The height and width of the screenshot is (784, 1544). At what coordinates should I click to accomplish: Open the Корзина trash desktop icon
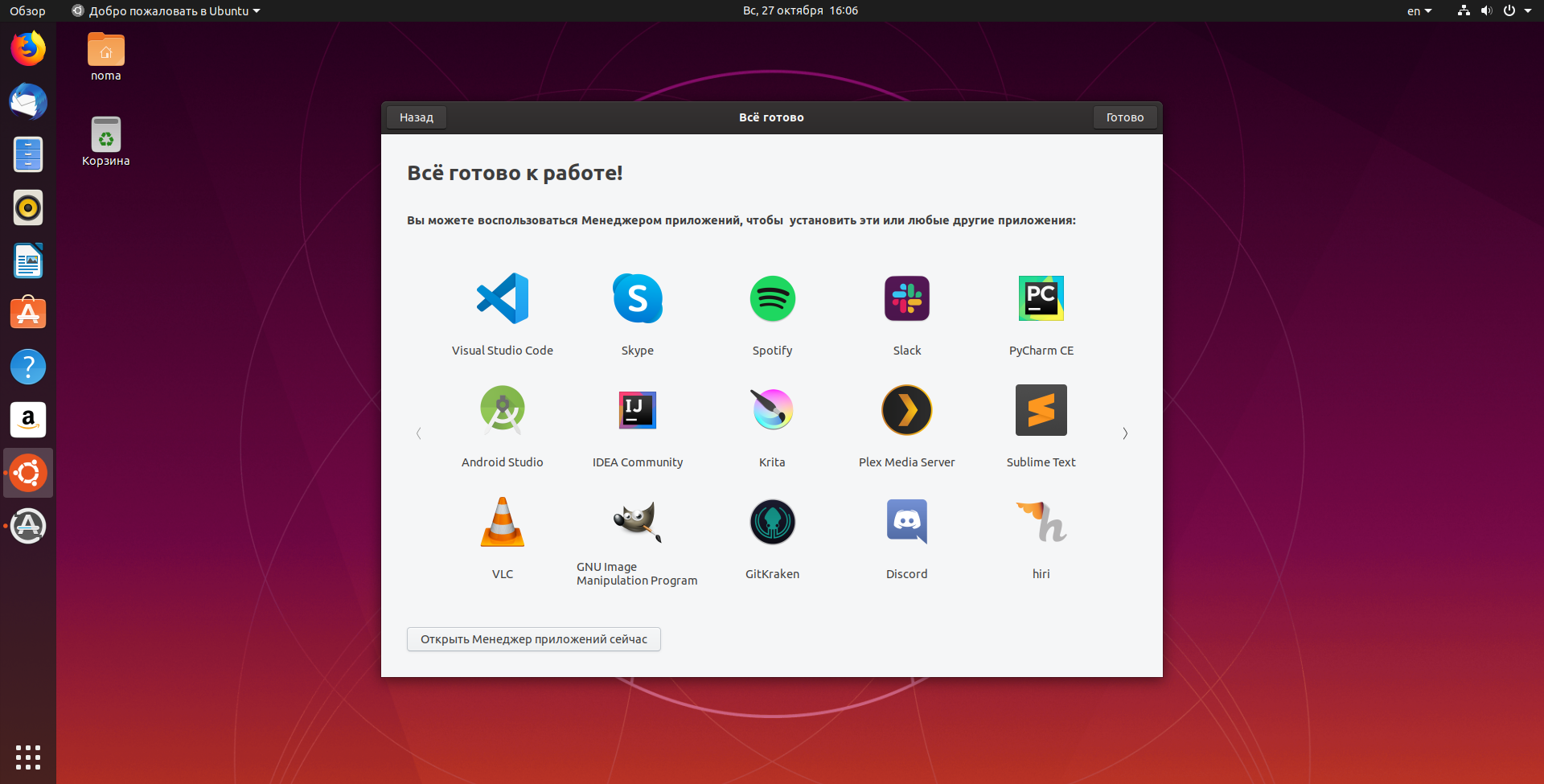105,142
